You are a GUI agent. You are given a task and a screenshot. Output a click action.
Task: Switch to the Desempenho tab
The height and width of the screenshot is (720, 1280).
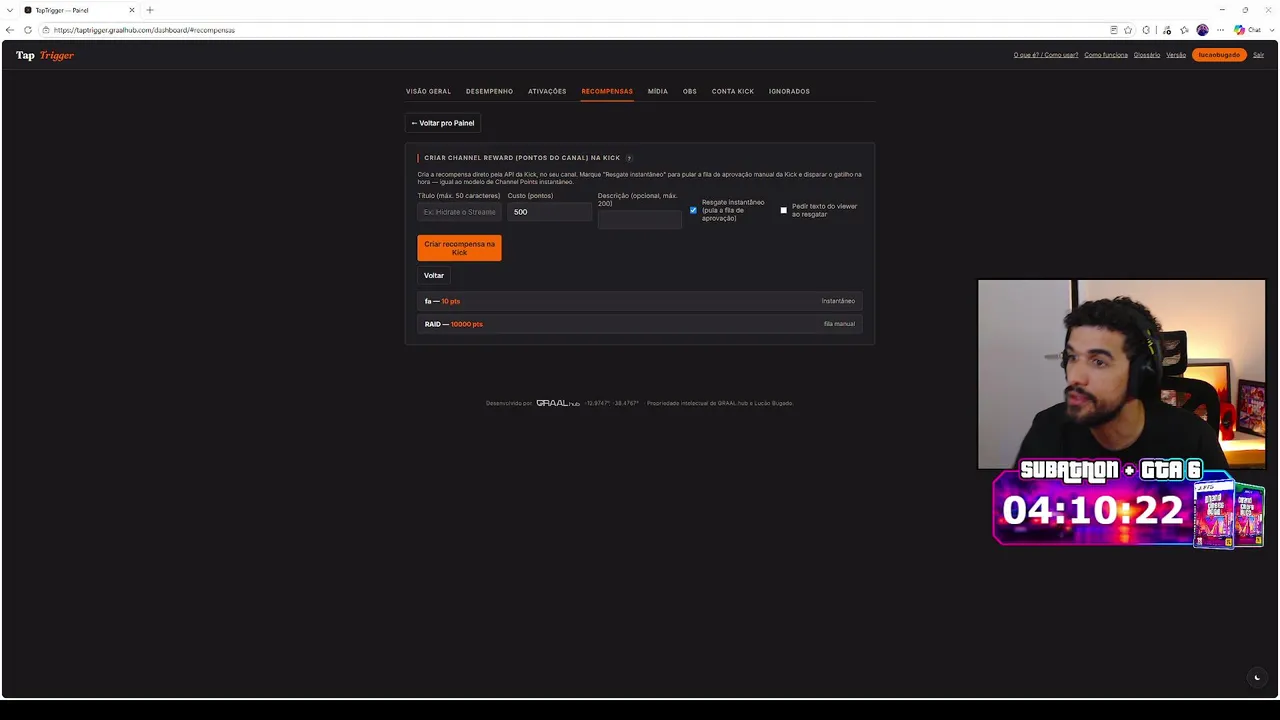pos(489,91)
